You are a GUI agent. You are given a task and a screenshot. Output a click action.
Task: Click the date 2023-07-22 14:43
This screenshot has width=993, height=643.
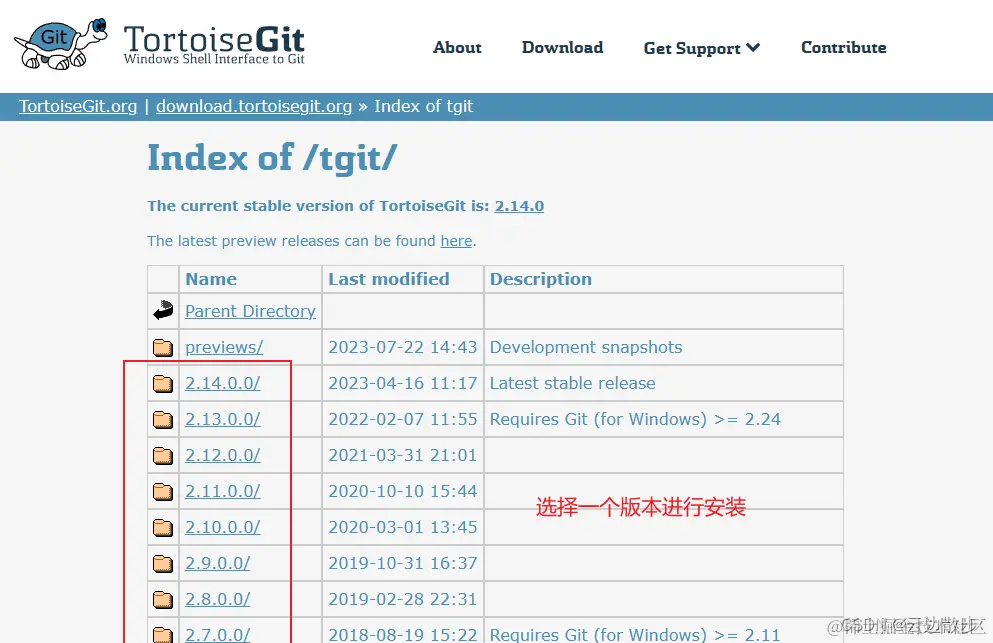[403, 347]
